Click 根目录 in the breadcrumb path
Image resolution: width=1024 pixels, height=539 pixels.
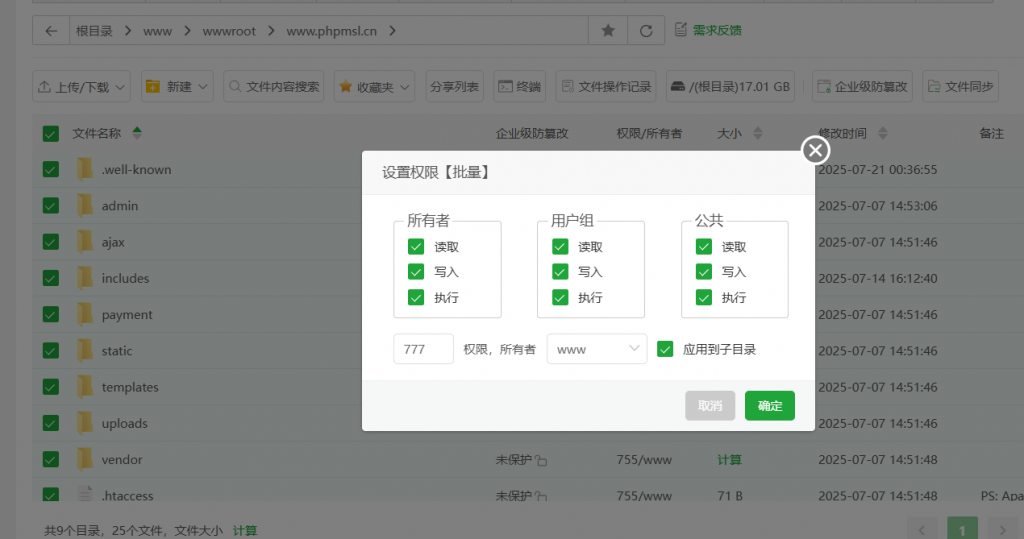(94, 31)
